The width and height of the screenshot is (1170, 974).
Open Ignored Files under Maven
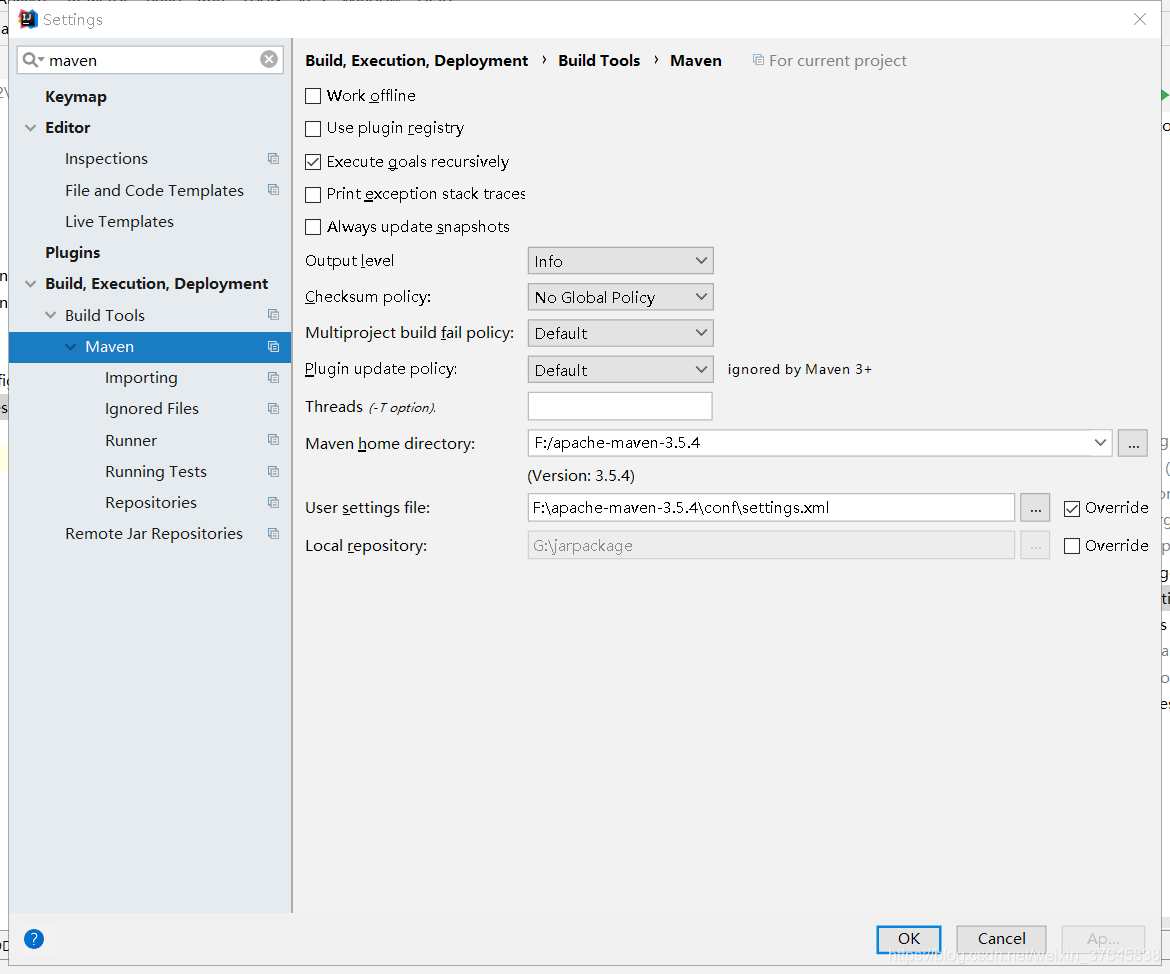(x=151, y=409)
